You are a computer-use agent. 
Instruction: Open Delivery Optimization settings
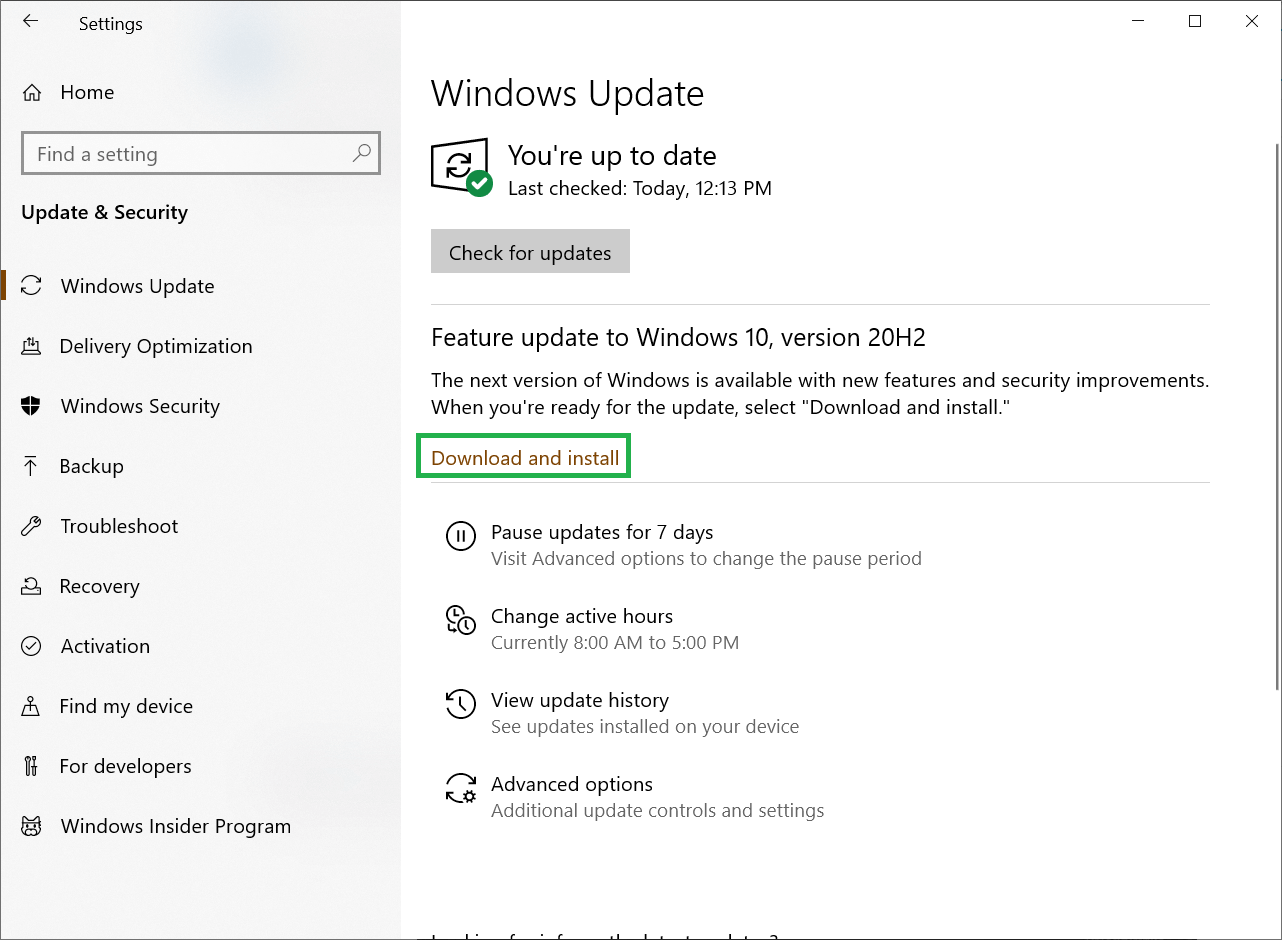[156, 346]
